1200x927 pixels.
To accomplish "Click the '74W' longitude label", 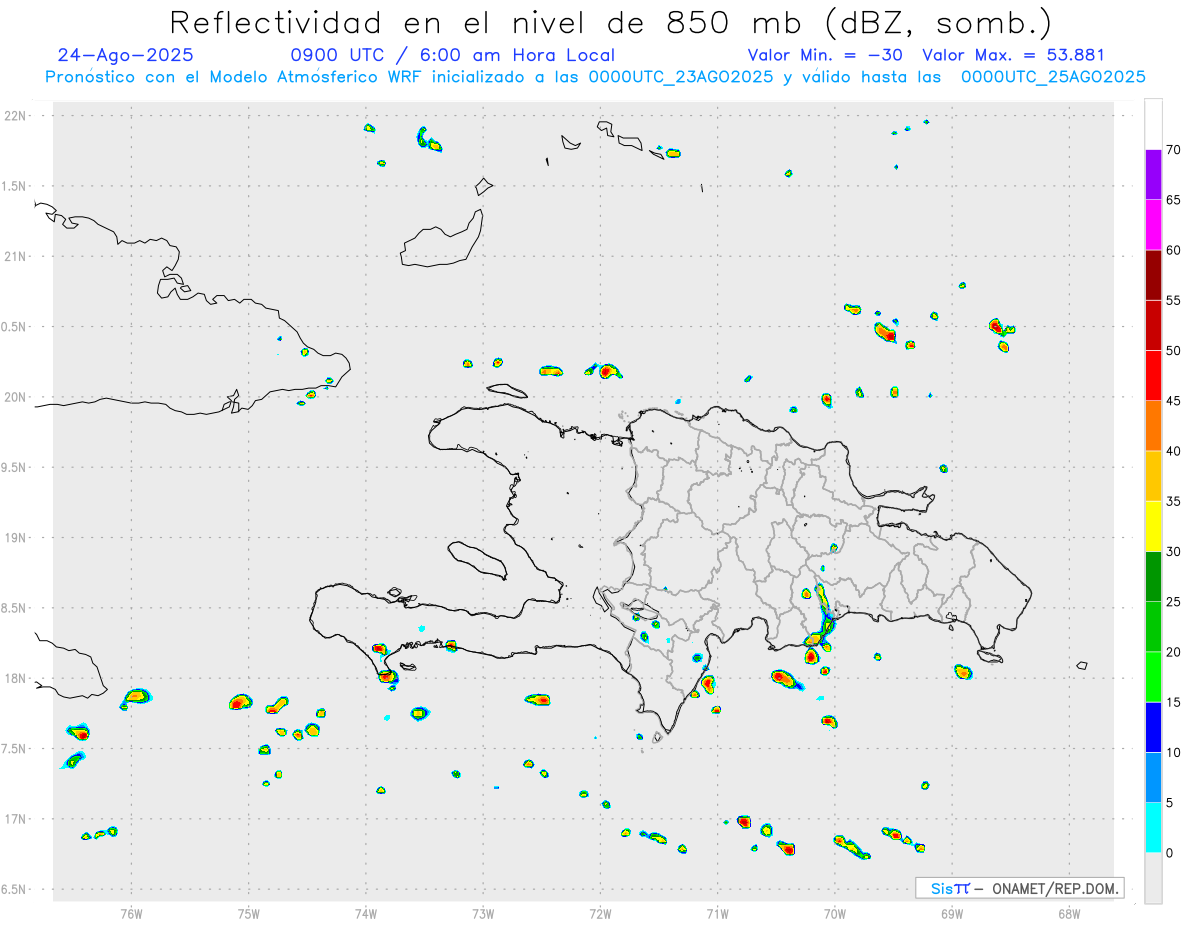I will tap(366, 913).
